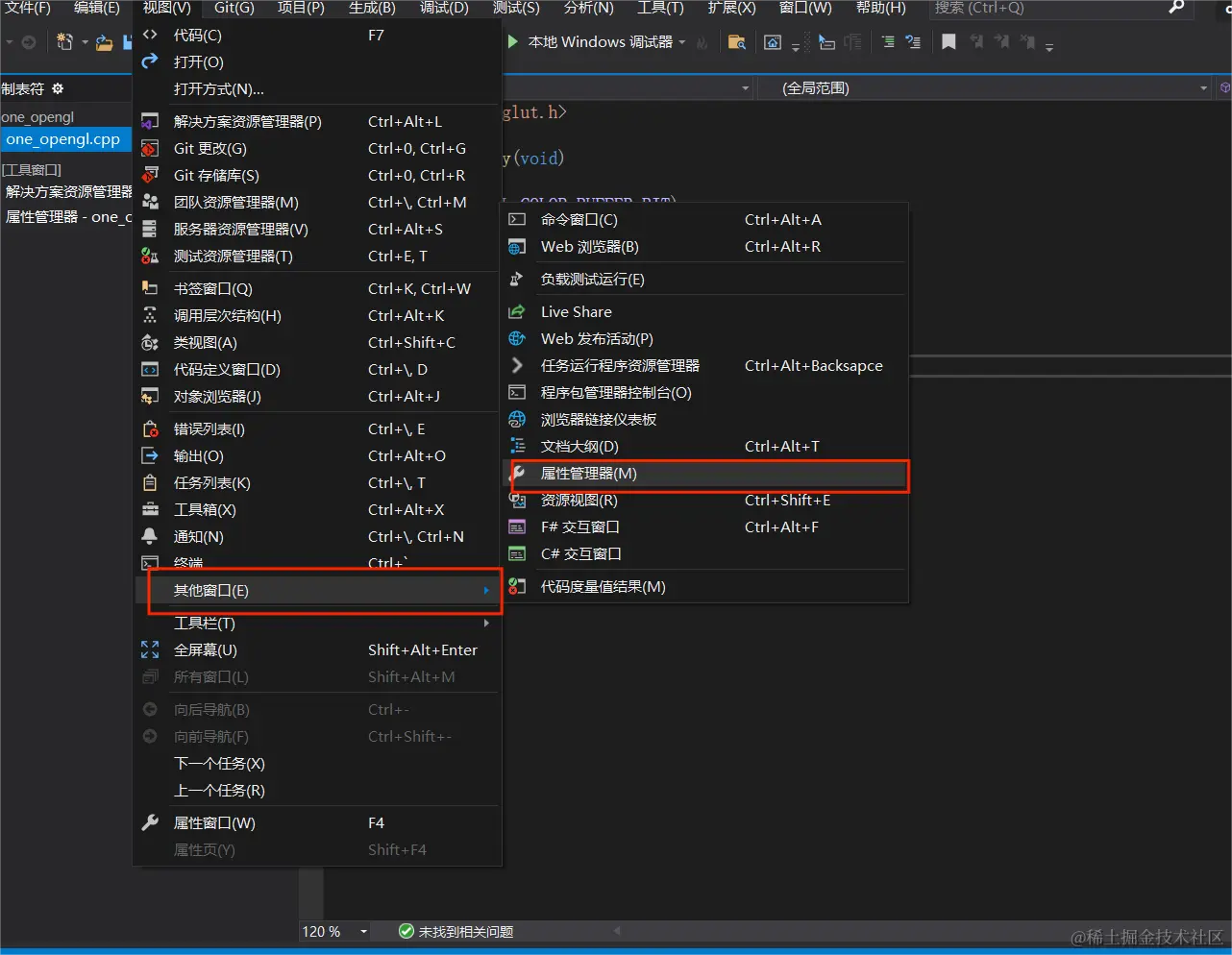The height and width of the screenshot is (955, 1232).
Task: Open Web 浏览器(B) from submenu
Action: click(x=706, y=247)
